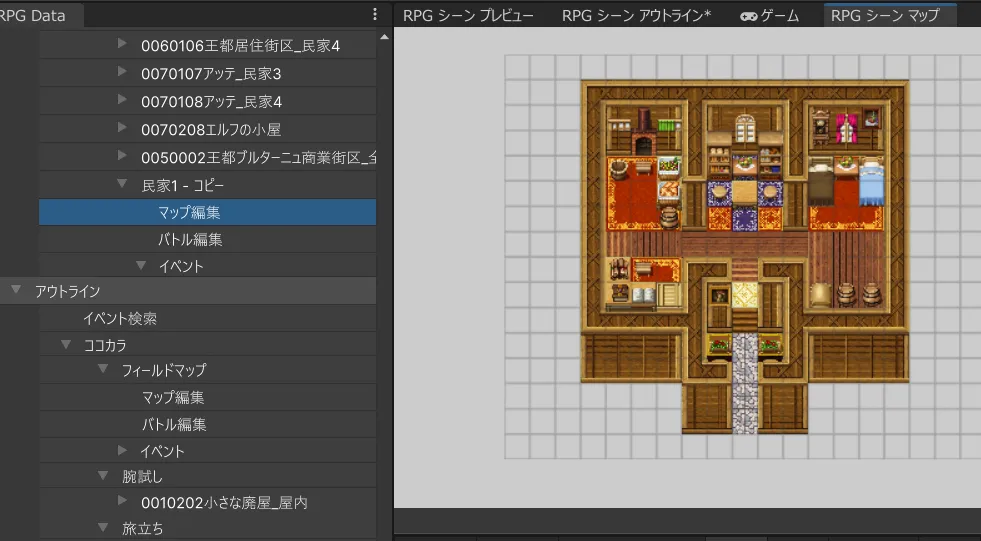This screenshot has width=981, height=541.
Task: Open the RPG Data panel three-dot menu
Action: coord(374,15)
